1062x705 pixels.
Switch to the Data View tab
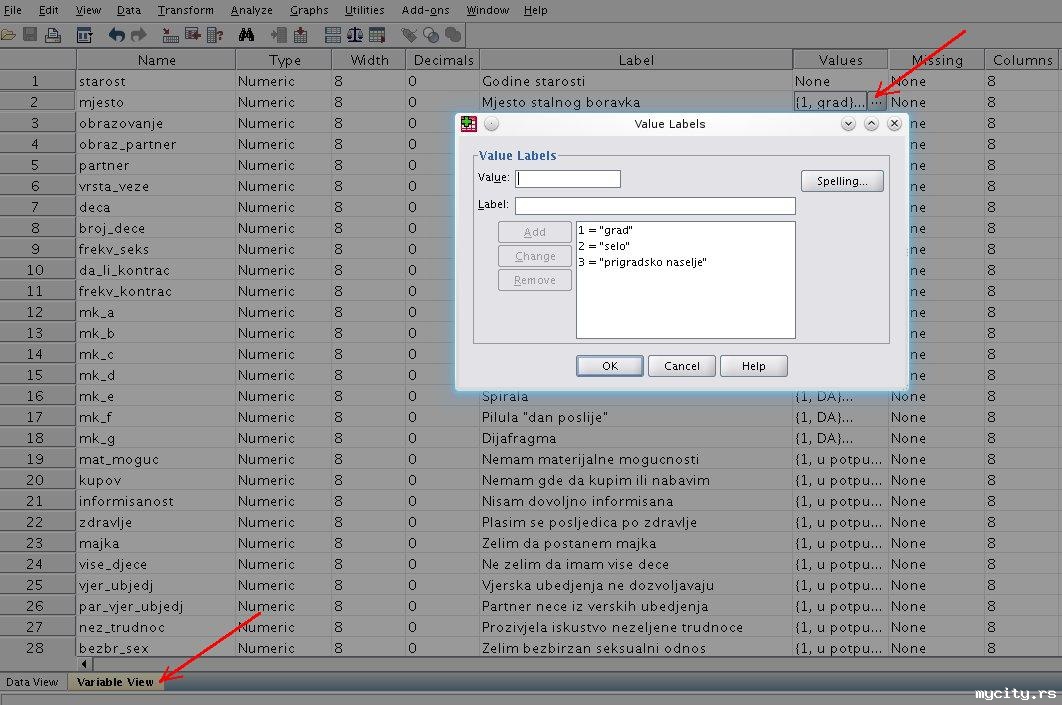pos(32,682)
